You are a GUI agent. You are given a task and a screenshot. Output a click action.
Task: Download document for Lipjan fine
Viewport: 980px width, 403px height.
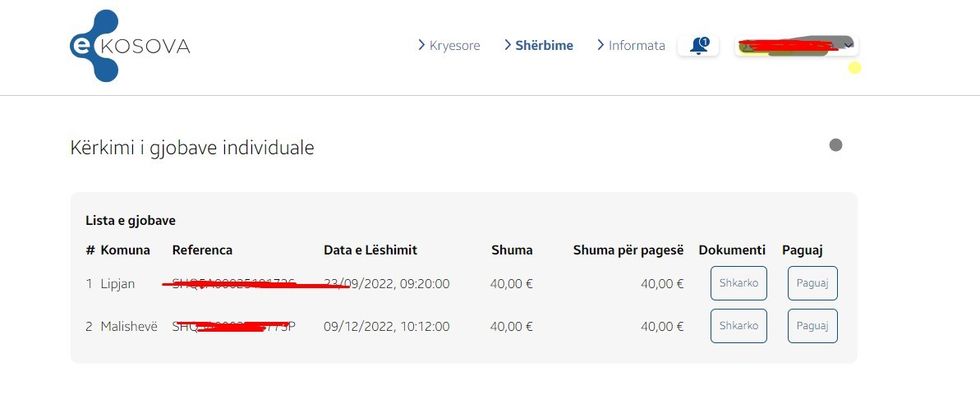click(x=738, y=283)
